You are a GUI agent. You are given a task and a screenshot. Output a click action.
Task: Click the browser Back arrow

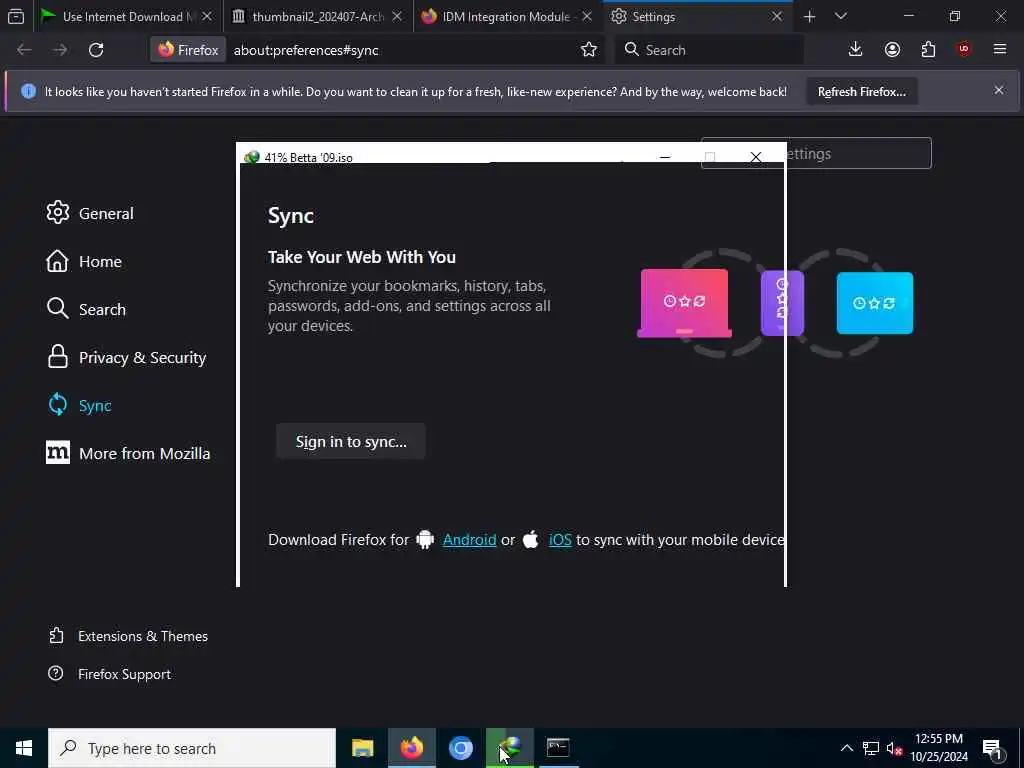(24, 50)
